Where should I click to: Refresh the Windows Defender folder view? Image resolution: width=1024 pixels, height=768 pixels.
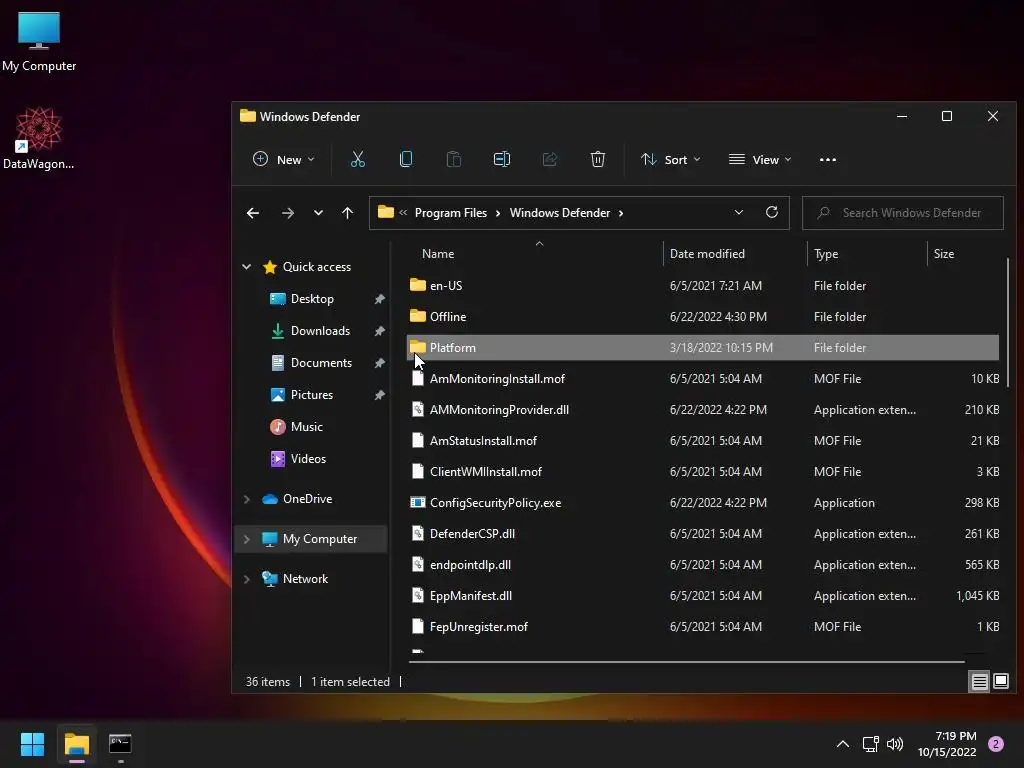(x=772, y=212)
